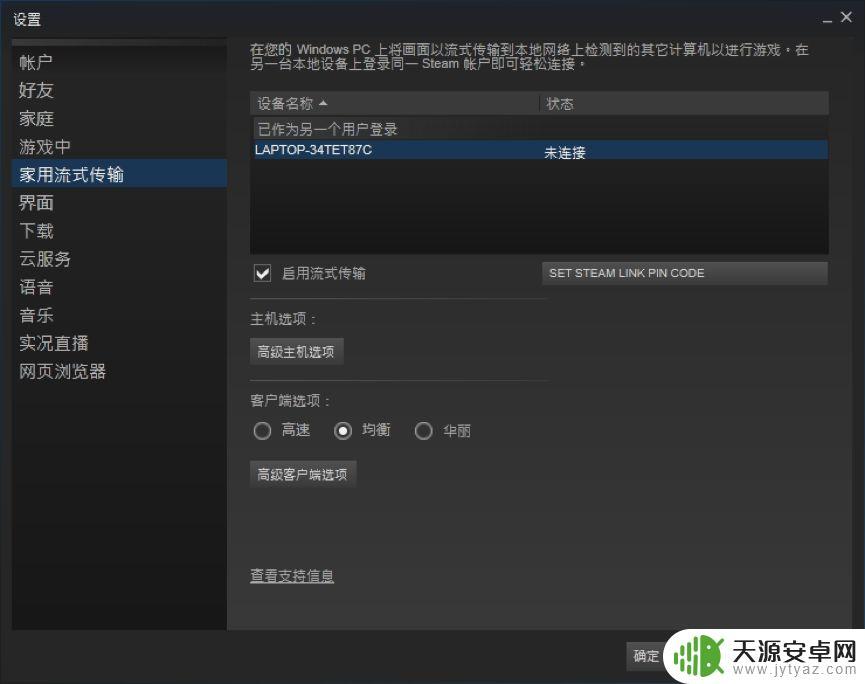The image size is (865, 684).
Task: Choose the 高速 client option
Action: (x=262, y=430)
